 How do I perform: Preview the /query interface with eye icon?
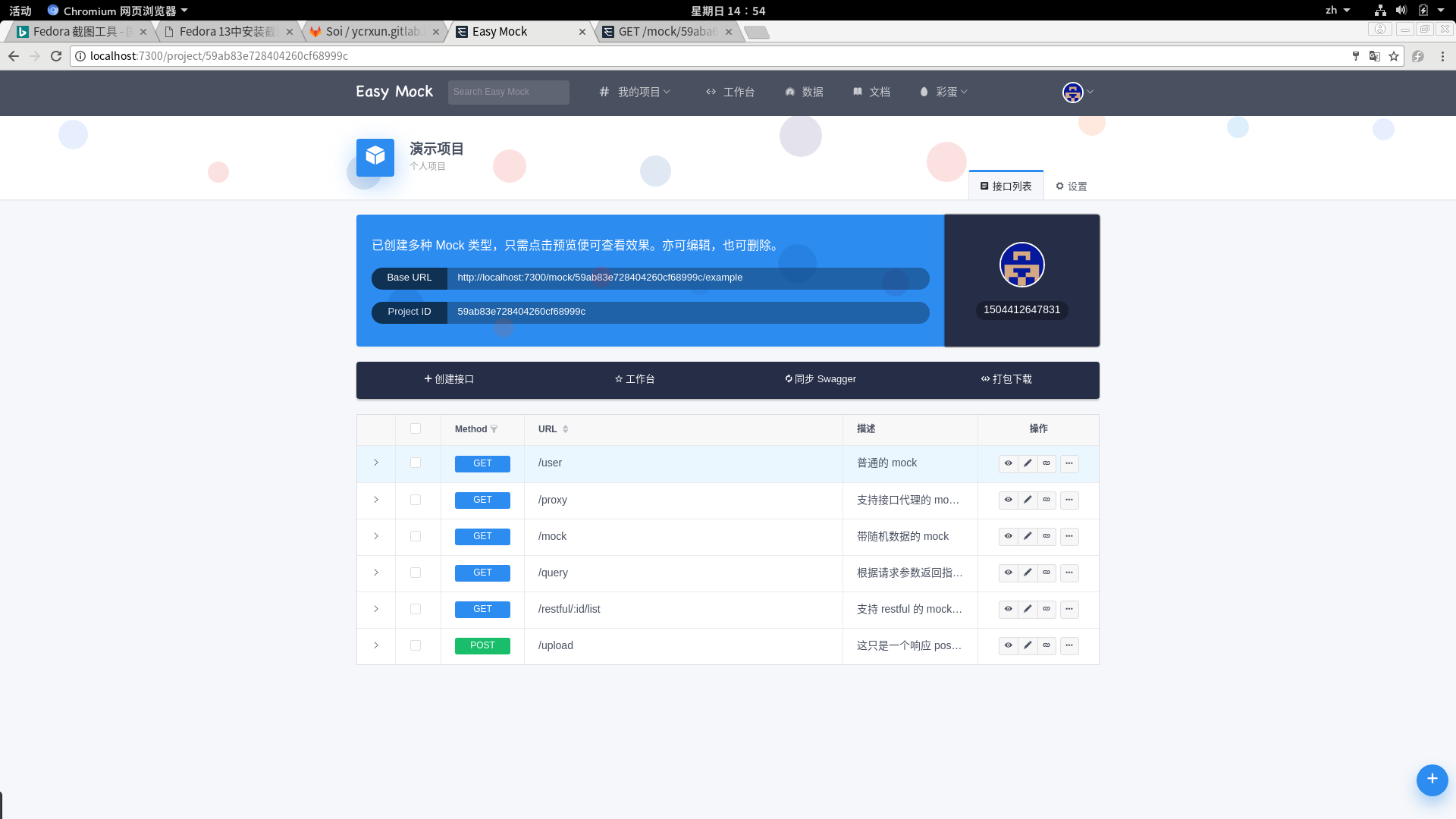(1008, 573)
